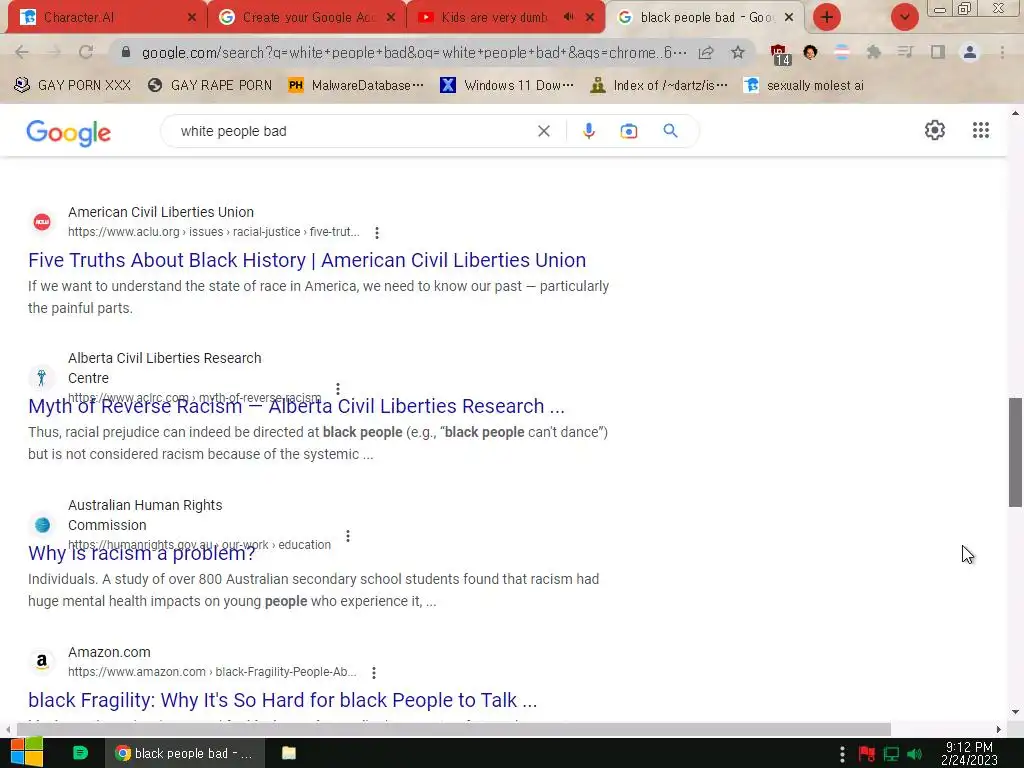The image size is (1024, 768).
Task: Click the horizontal scrollbar thumb
Action: (454, 729)
